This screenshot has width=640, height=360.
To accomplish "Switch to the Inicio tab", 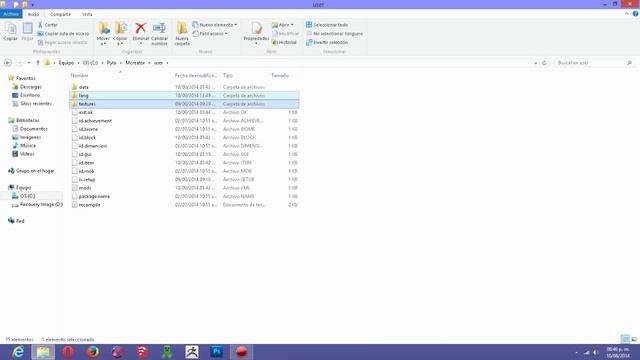I will click(x=33, y=14).
